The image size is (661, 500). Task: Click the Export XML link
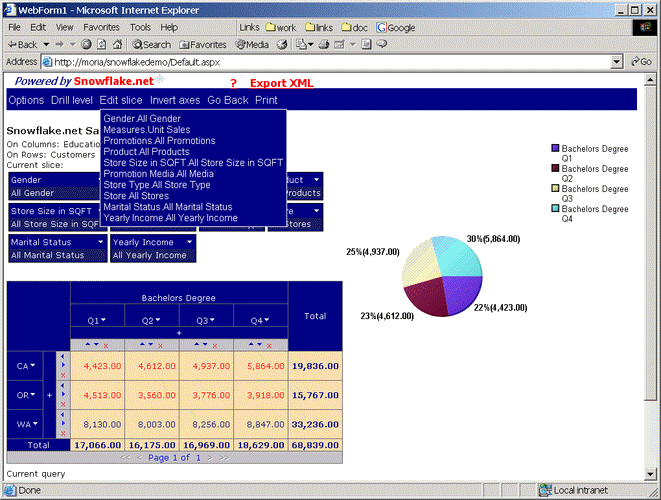(x=282, y=83)
